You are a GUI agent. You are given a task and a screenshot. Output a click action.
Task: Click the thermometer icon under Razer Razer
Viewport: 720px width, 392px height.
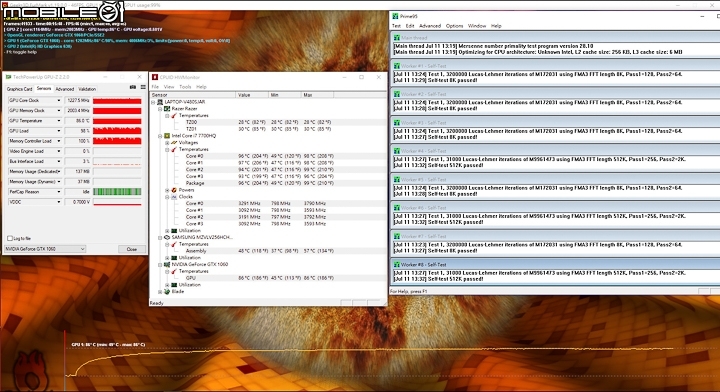pyautogui.click(x=174, y=116)
